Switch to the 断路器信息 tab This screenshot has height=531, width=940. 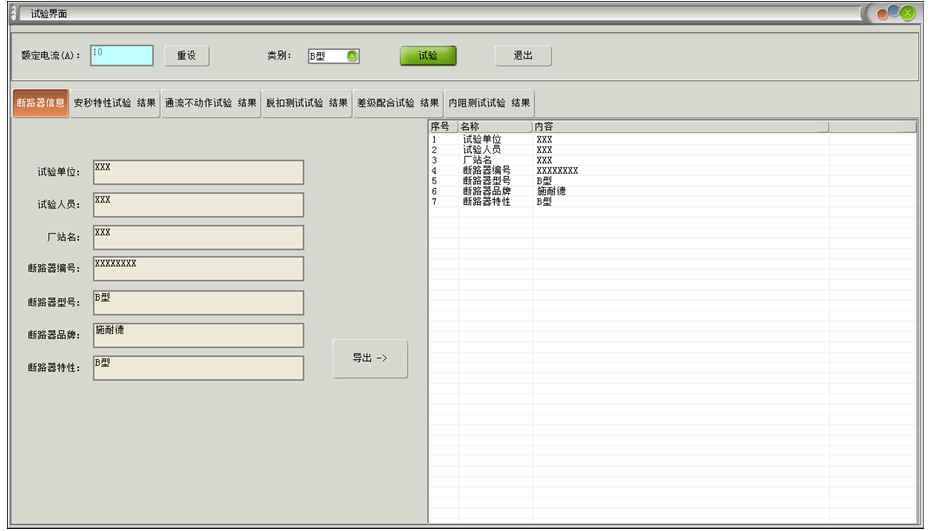click(41, 103)
